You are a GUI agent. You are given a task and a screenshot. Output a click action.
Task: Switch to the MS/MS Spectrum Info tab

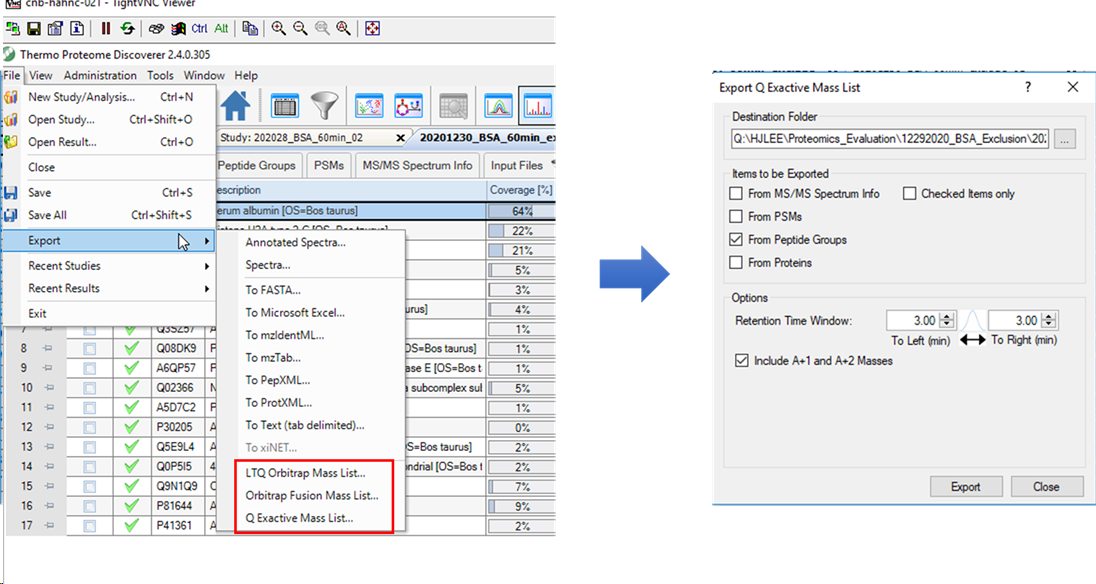(417, 166)
